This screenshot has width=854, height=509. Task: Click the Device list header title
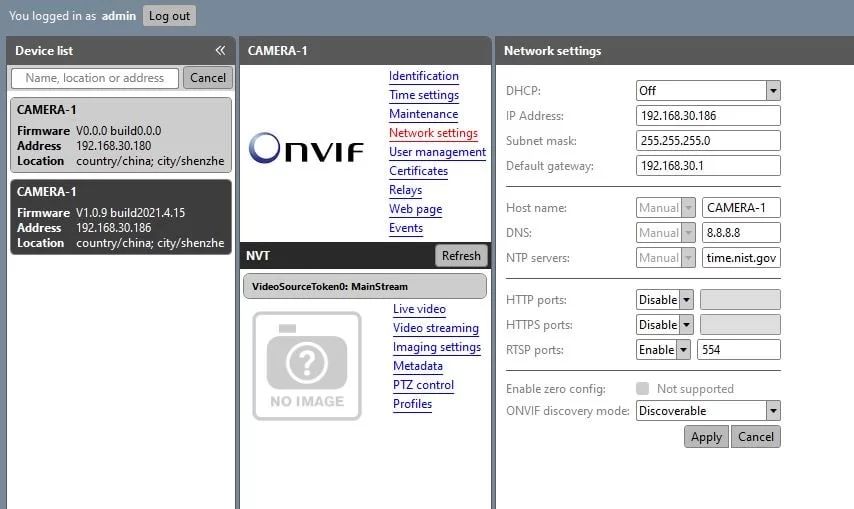pos(44,51)
